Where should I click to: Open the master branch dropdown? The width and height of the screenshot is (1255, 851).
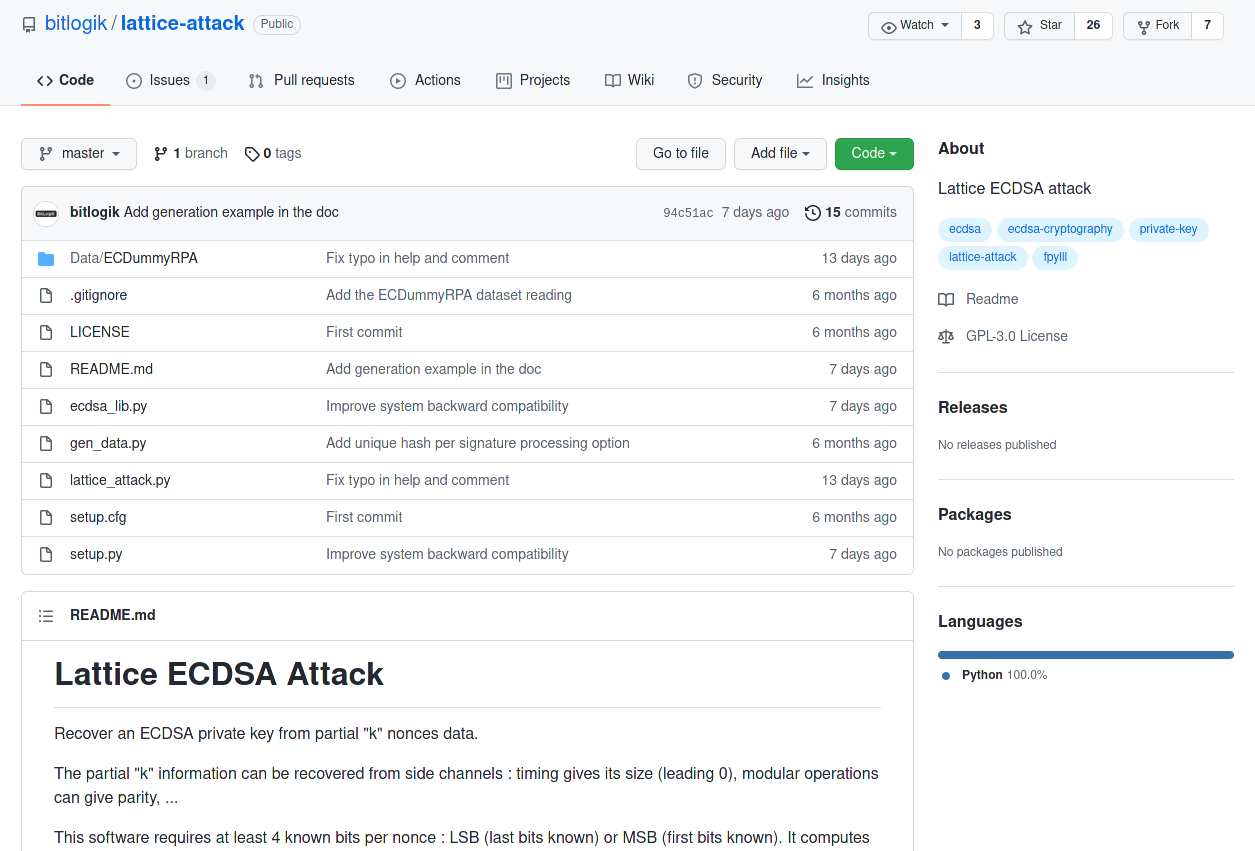coord(78,154)
